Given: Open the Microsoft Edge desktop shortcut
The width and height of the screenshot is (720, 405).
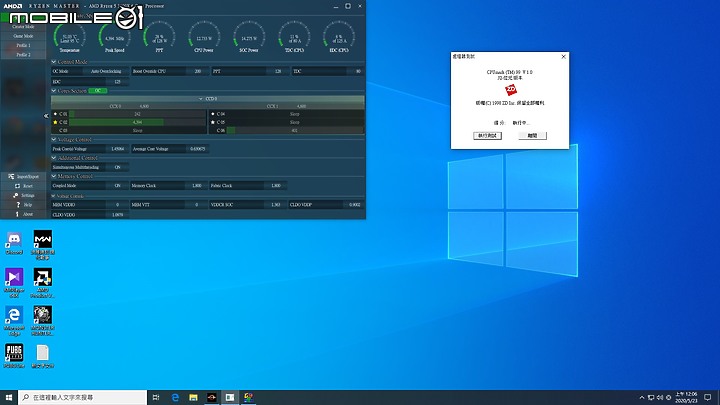Looking at the screenshot, I should point(14,321).
